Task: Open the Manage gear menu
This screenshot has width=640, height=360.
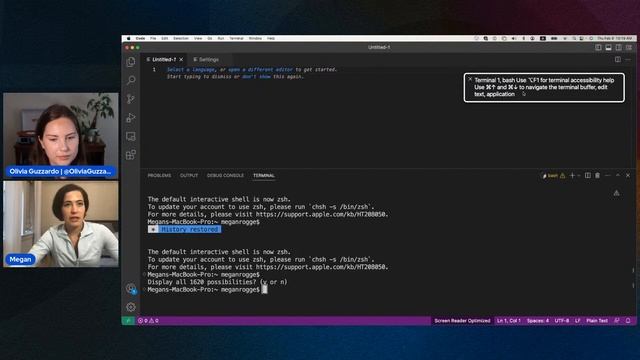Action: pos(131,307)
